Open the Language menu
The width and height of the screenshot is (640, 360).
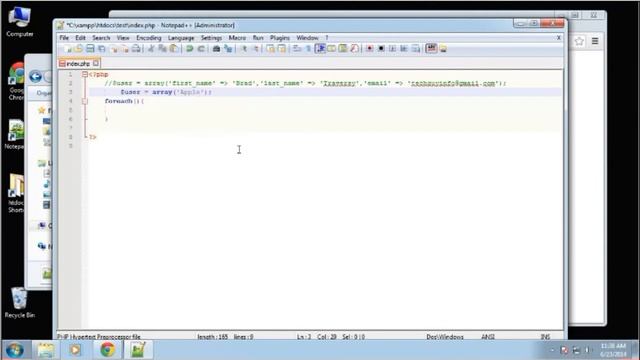coord(181,38)
